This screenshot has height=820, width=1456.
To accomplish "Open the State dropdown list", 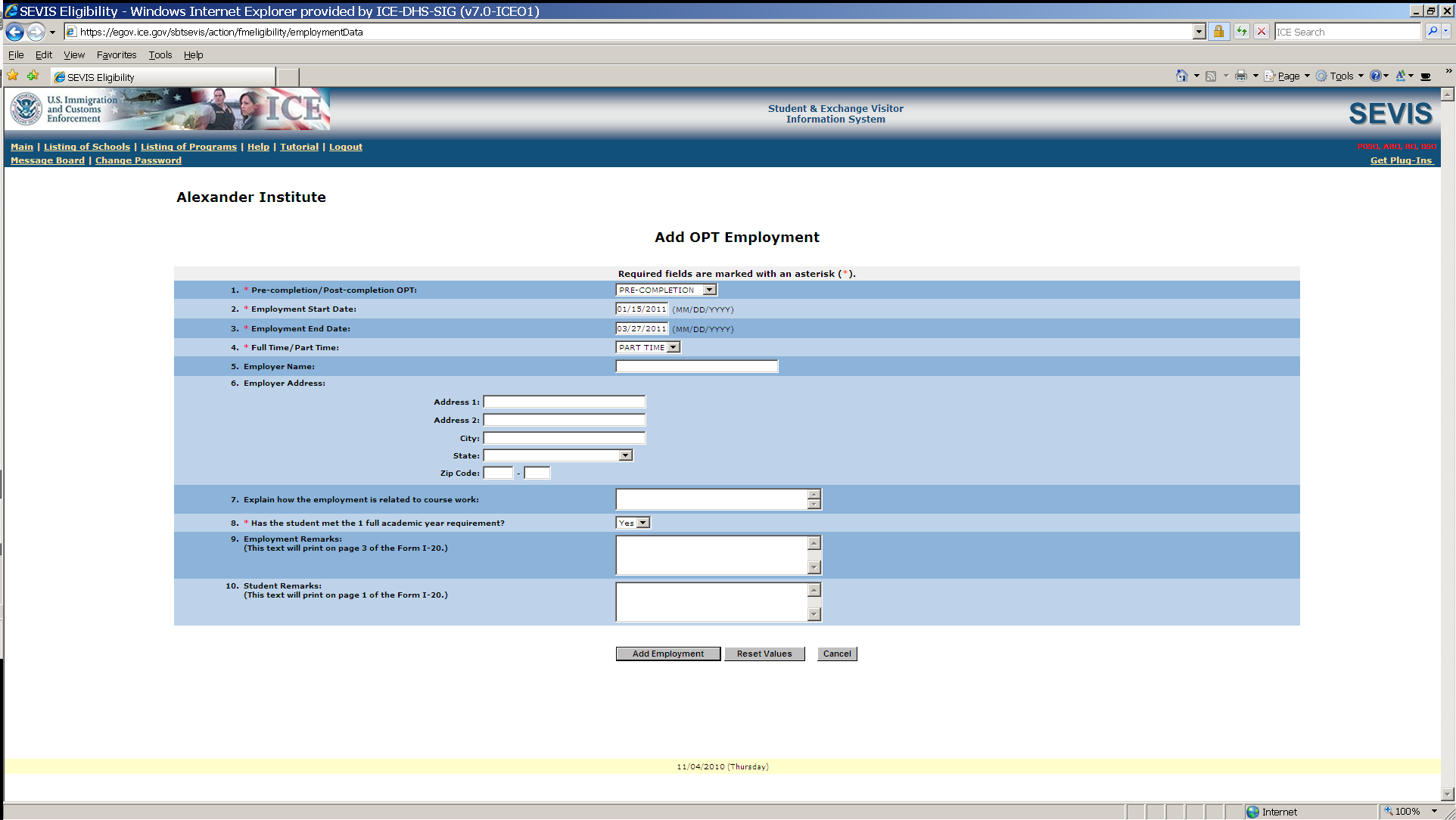I will click(625, 455).
